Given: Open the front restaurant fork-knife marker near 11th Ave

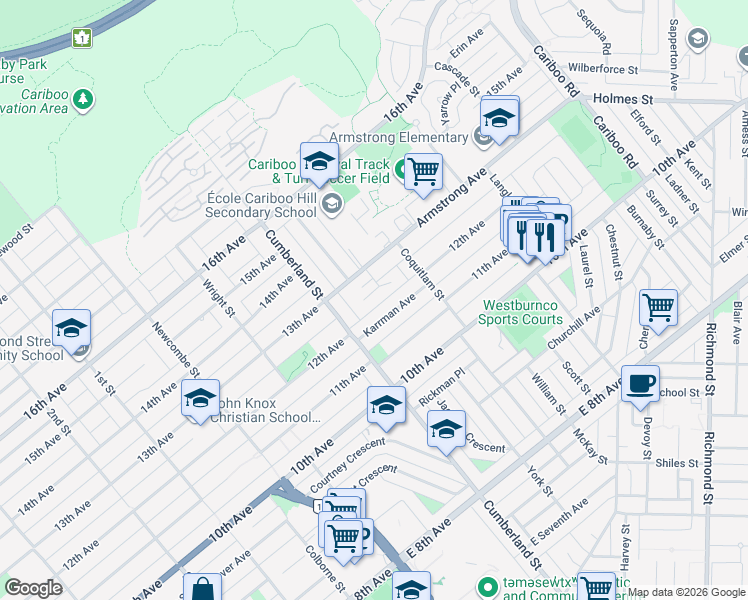Looking at the screenshot, I should [545, 241].
